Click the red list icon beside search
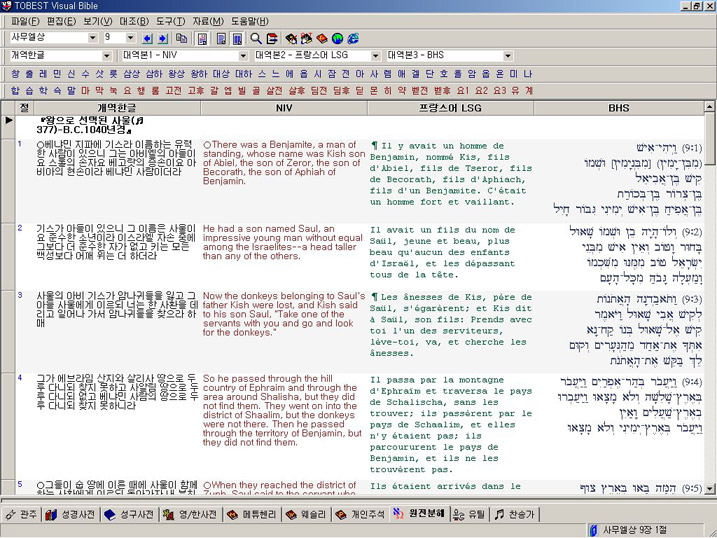This screenshot has width=717, height=538. (272, 39)
